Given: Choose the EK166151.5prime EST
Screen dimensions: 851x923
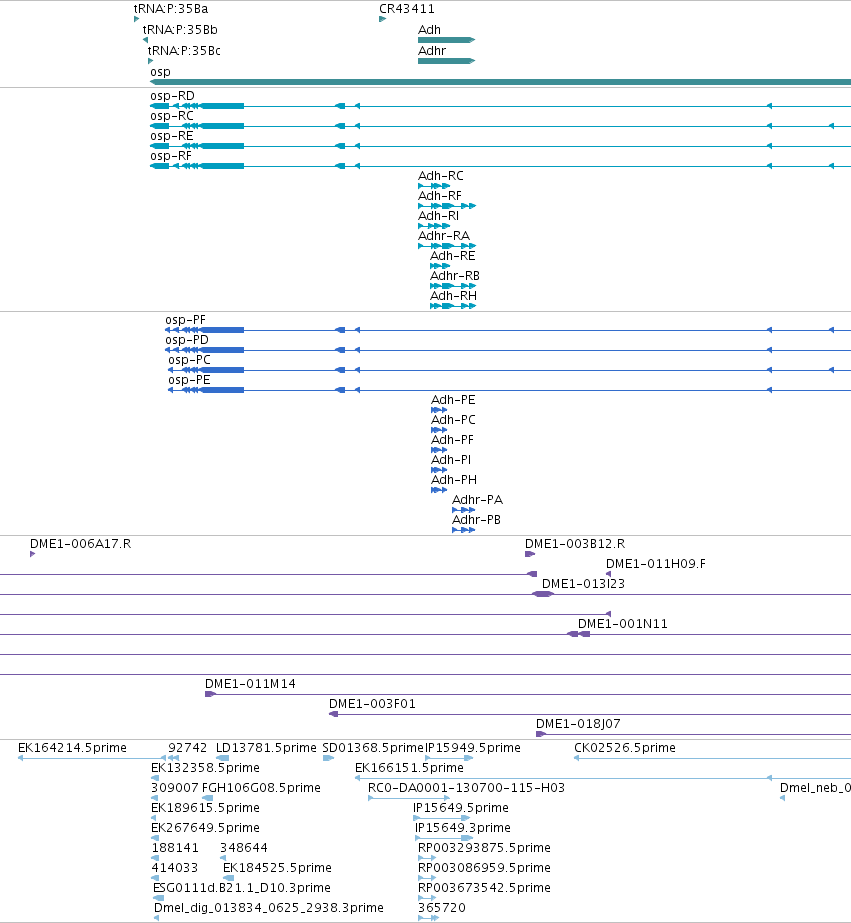Looking at the screenshot, I should [x=410, y=768].
